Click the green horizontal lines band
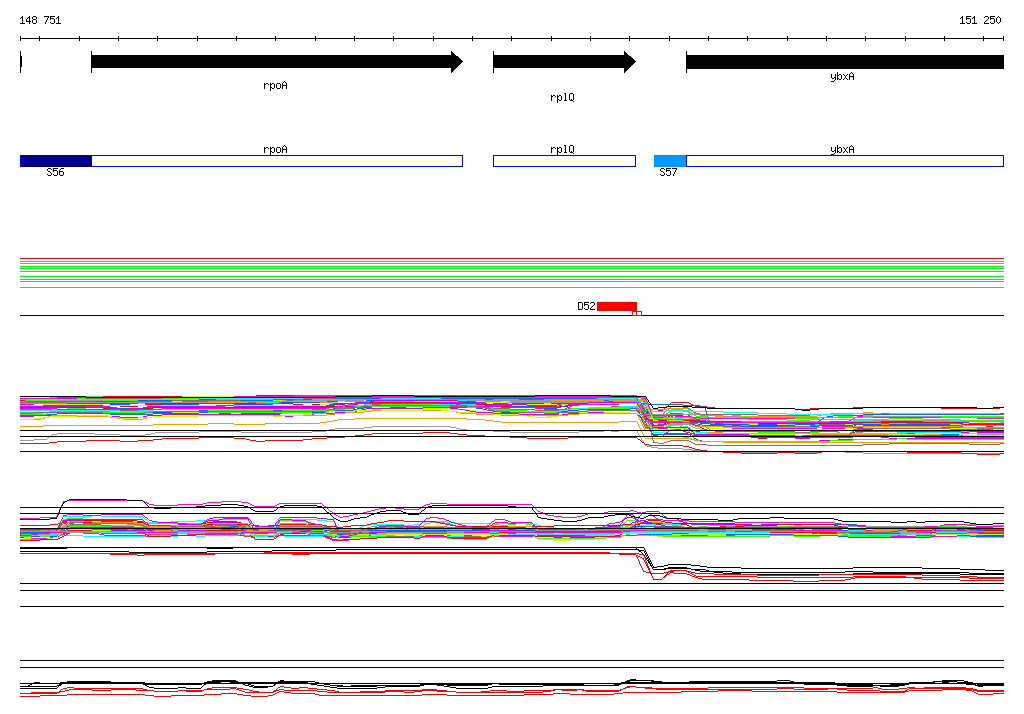The image size is (1024, 714). click(x=512, y=273)
